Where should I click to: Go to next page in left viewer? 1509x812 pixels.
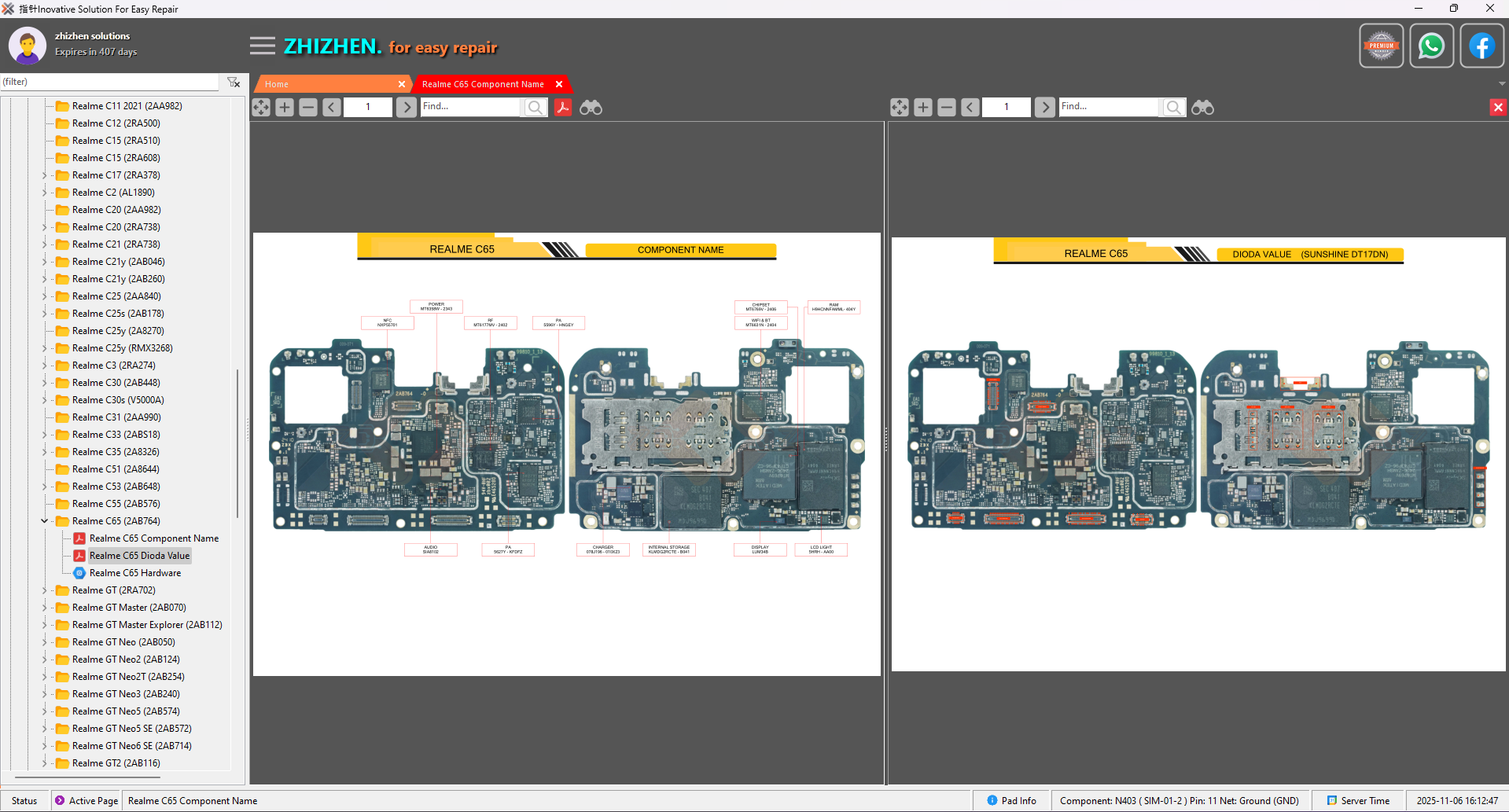(407, 107)
